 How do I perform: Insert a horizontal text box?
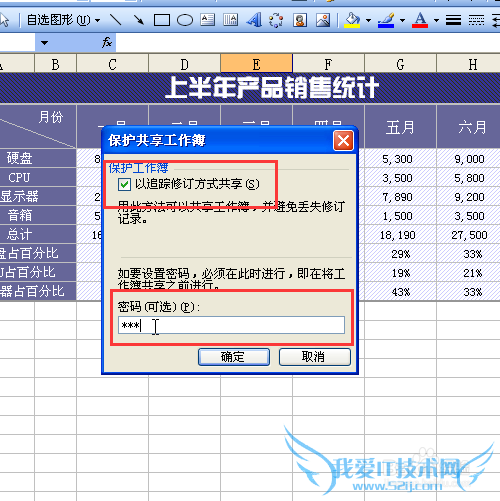point(207,20)
